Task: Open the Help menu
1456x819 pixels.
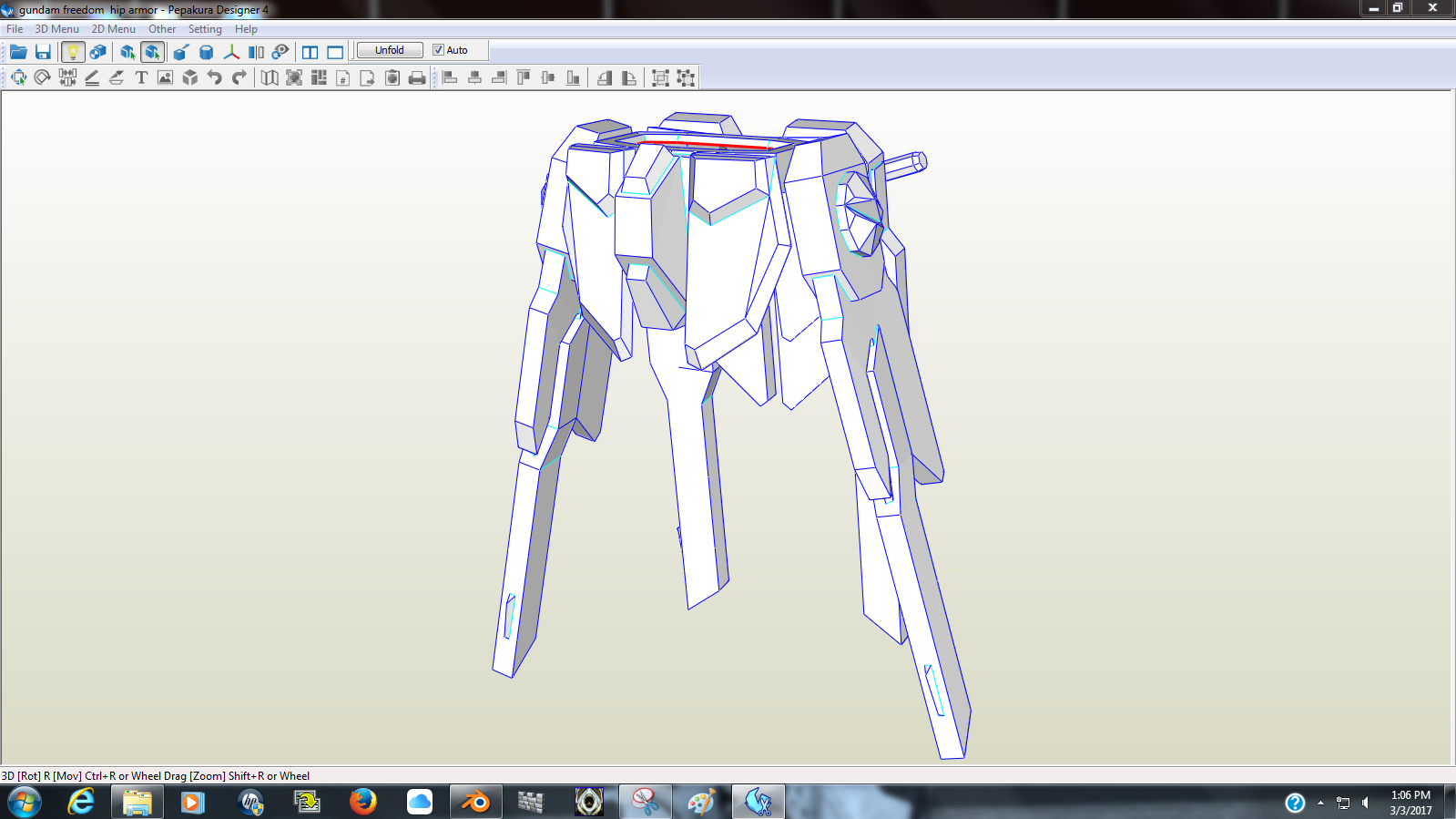Action: [246, 29]
